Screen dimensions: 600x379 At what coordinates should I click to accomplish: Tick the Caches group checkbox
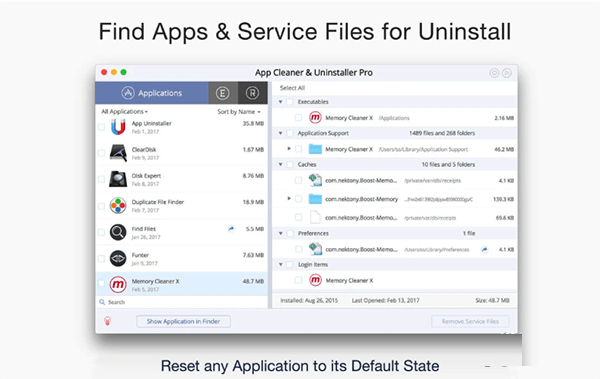coord(290,165)
